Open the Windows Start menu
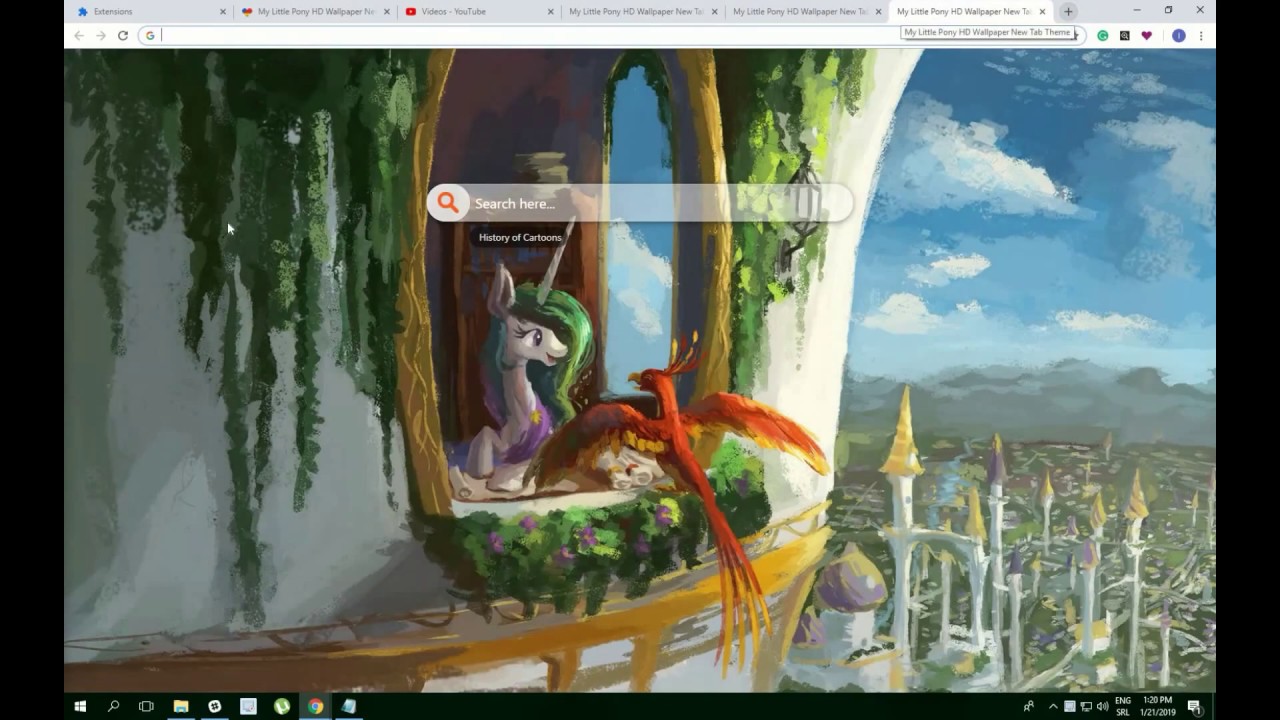1280x720 pixels. 80,706
